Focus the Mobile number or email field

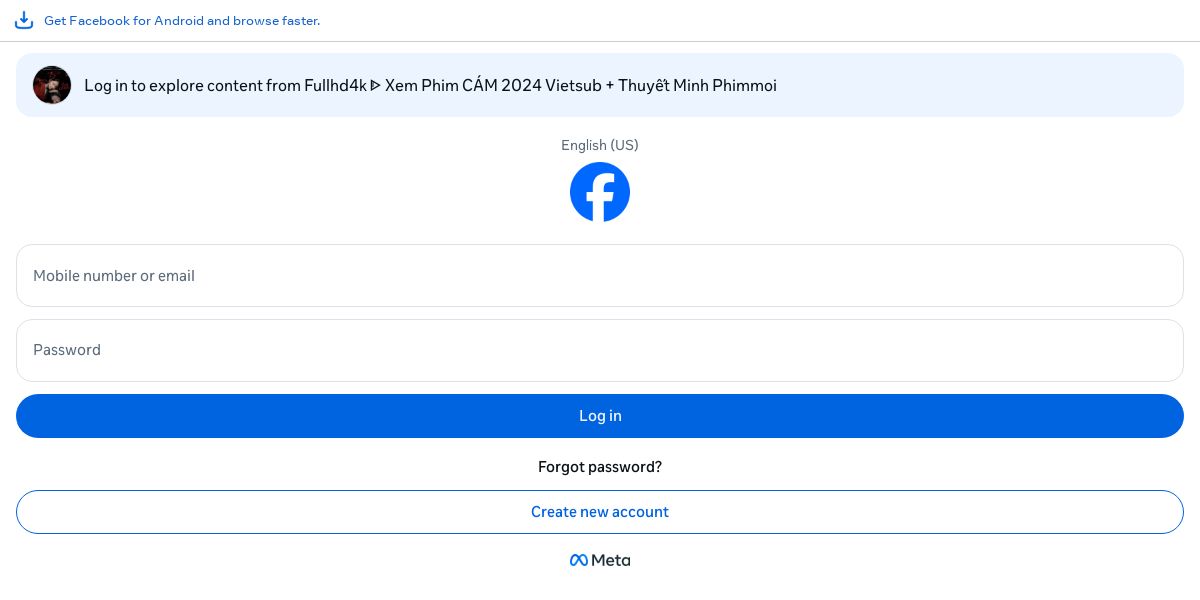point(600,275)
